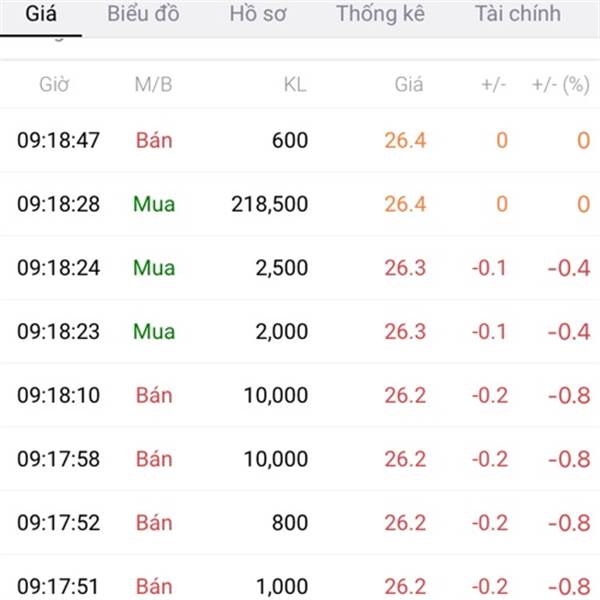
Task: Click the M/B column header
Action: pyautogui.click(x=153, y=85)
